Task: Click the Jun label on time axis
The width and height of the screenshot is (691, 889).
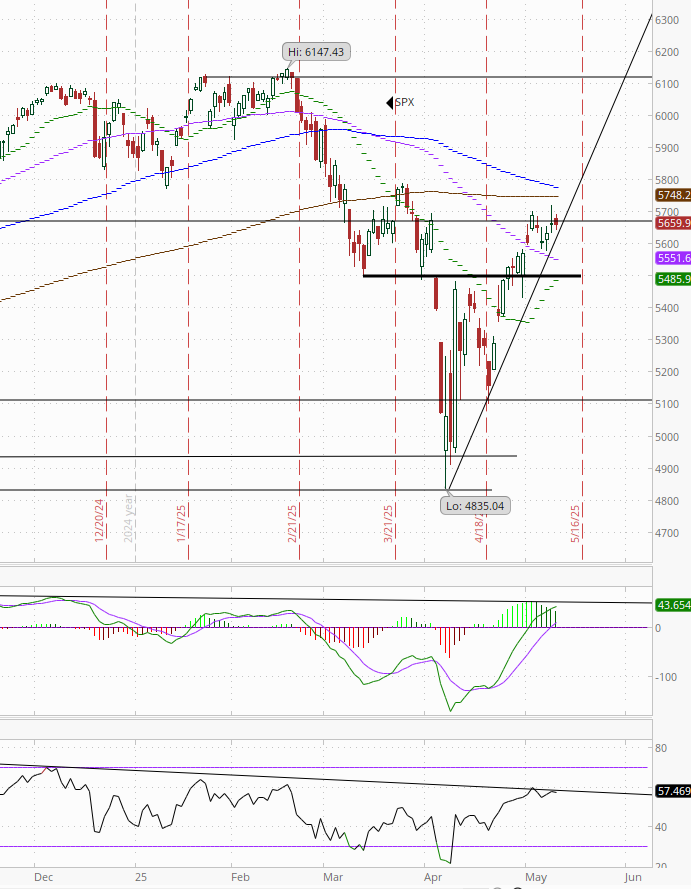Action: tap(633, 877)
